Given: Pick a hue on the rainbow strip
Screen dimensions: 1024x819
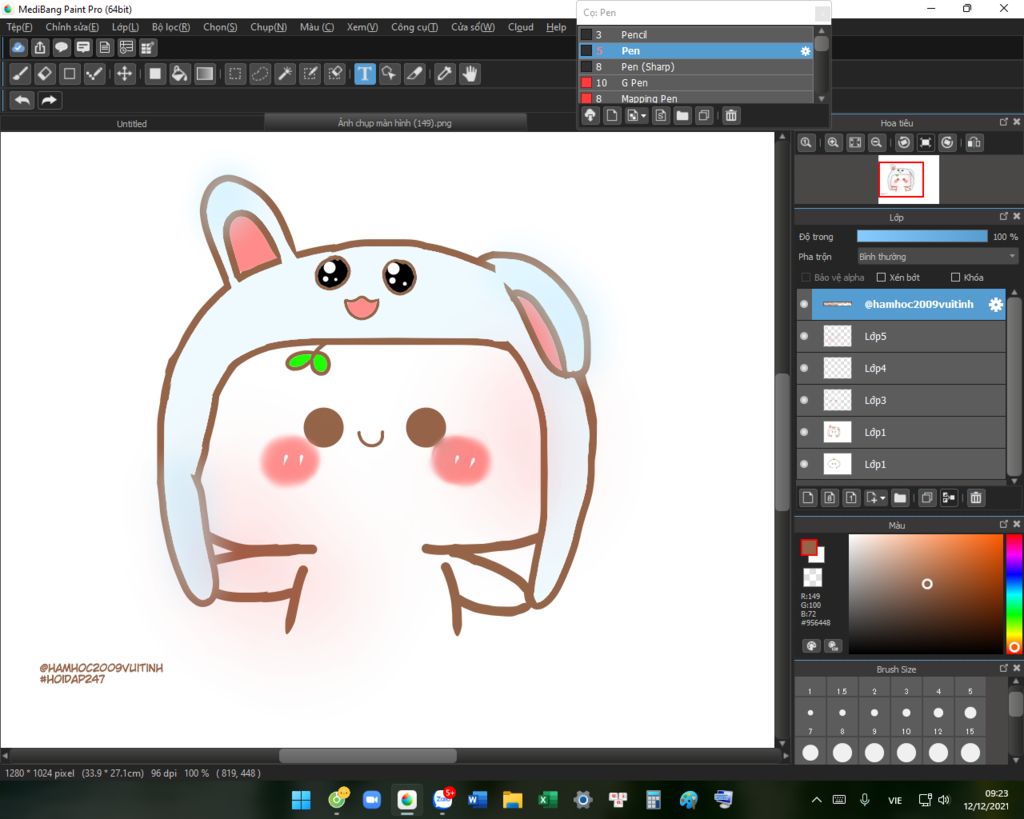Looking at the screenshot, I should coord(1014,594).
